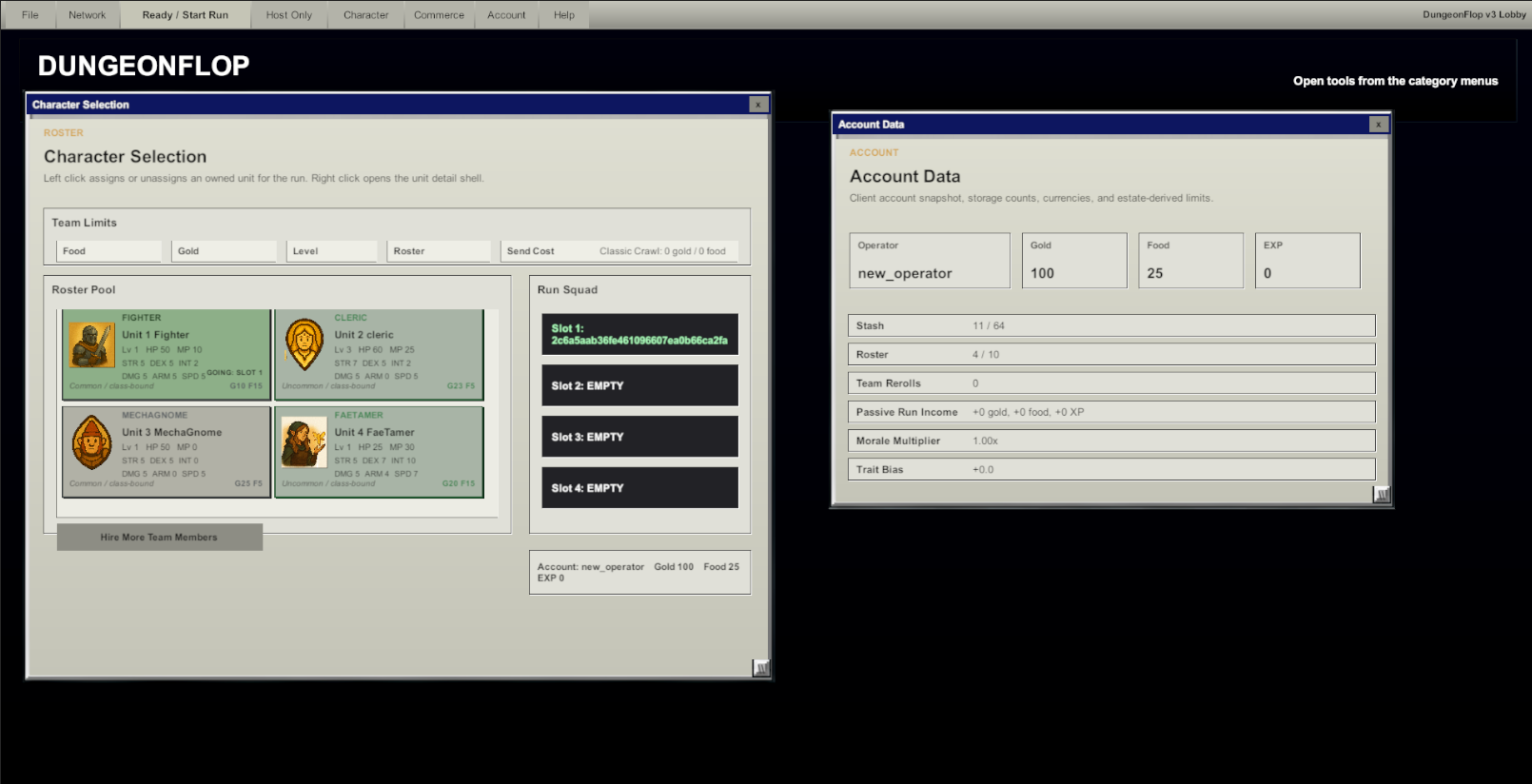The height and width of the screenshot is (784, 1532).
Task: Close the Character Selection window
Action: [757, 105]
